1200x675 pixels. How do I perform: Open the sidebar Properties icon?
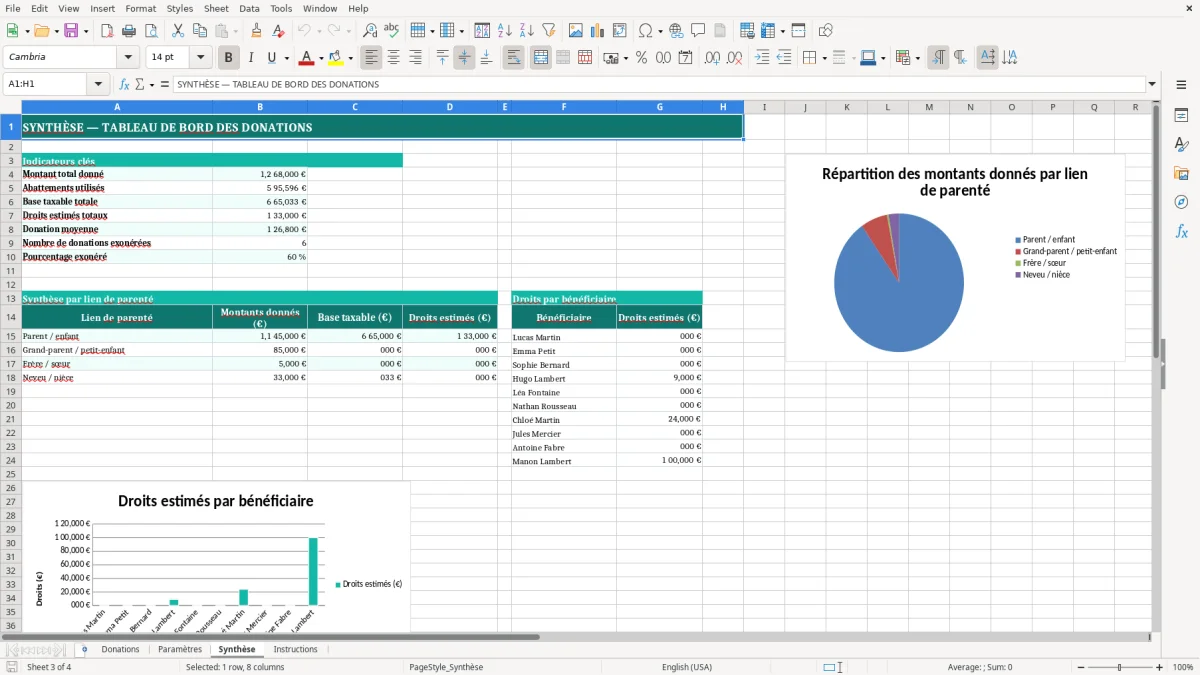point(1181,115)
